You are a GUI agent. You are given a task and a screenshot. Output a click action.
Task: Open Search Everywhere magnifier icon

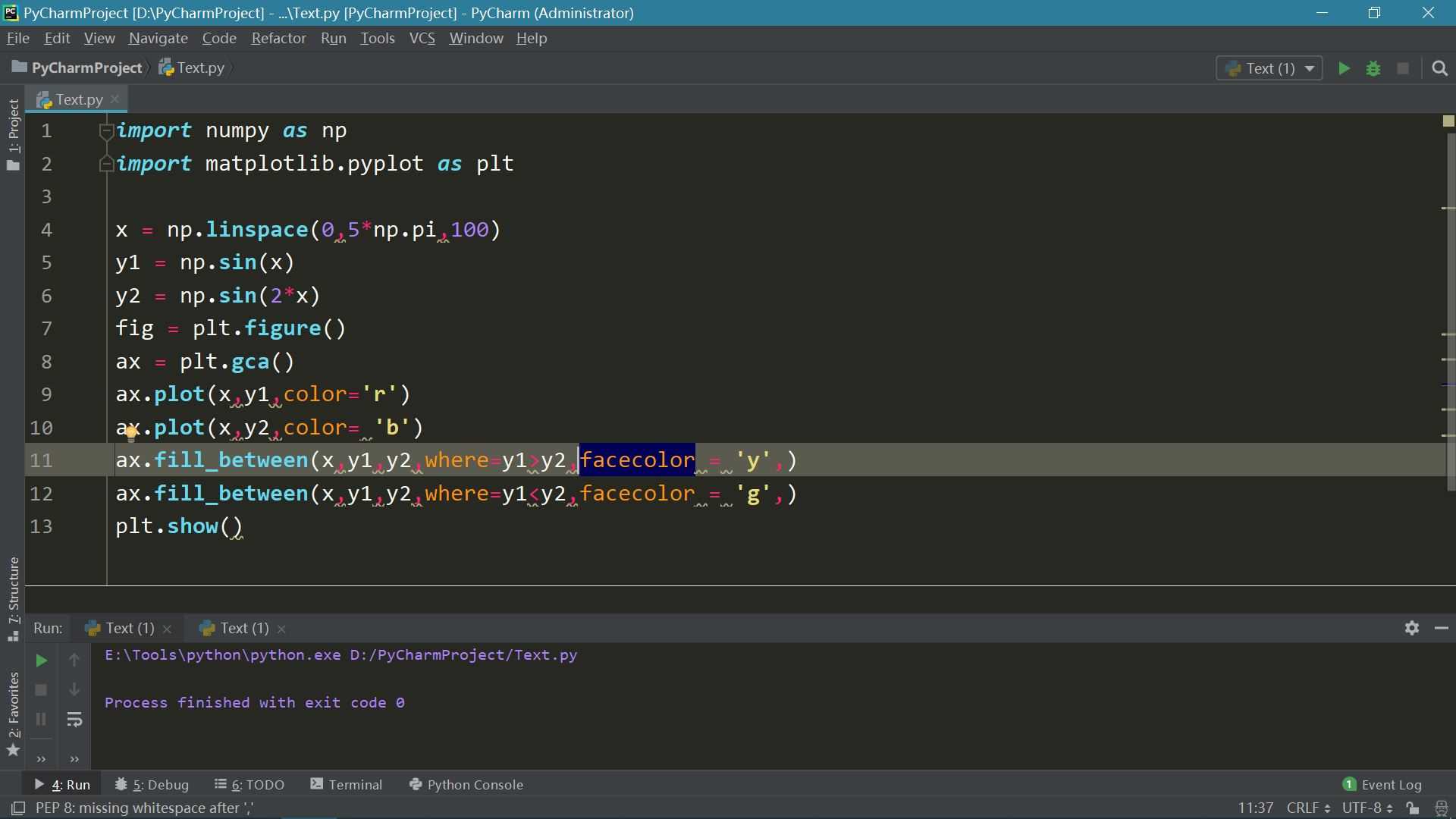point(1439,68)
